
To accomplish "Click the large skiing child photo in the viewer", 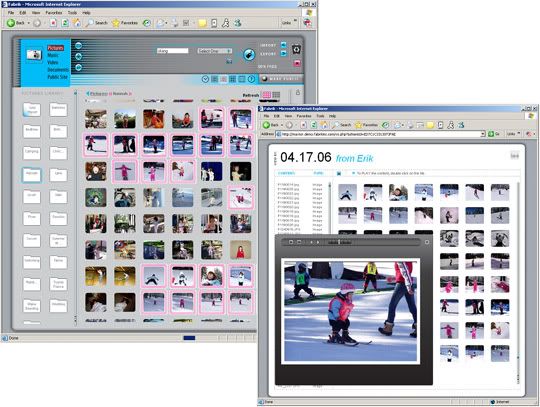I will (x=351, y=311).
